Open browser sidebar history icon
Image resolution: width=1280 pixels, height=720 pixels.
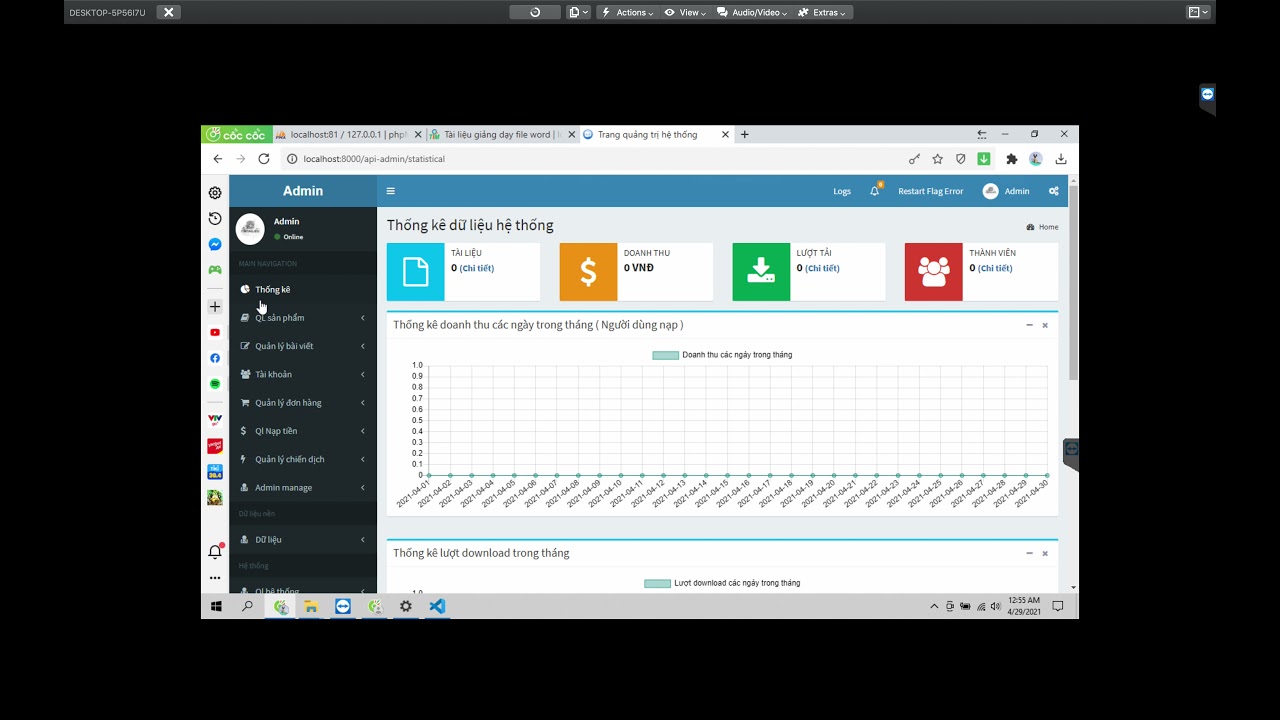[215, 218]
